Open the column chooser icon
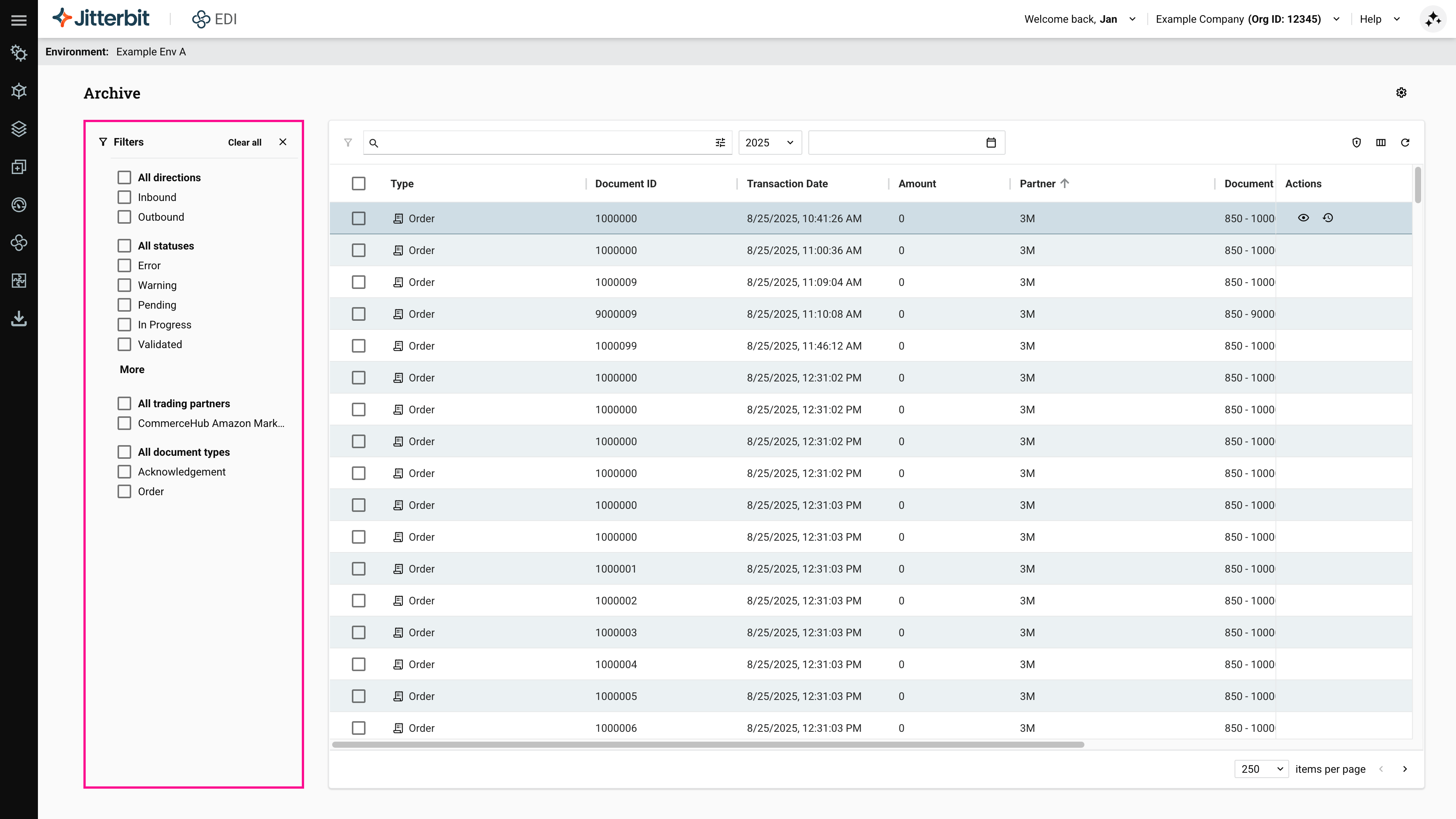Viewport: 1456px width, 819px height. [1381, 143]
